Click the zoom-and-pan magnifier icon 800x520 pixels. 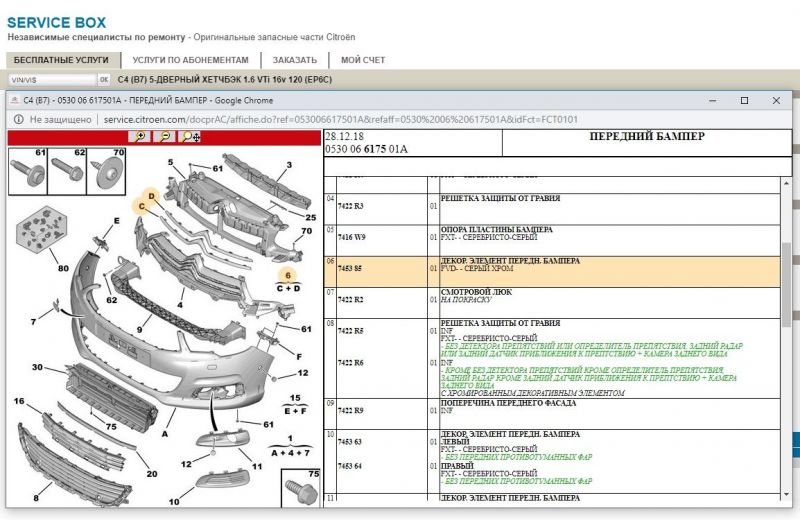coord(189,137)
